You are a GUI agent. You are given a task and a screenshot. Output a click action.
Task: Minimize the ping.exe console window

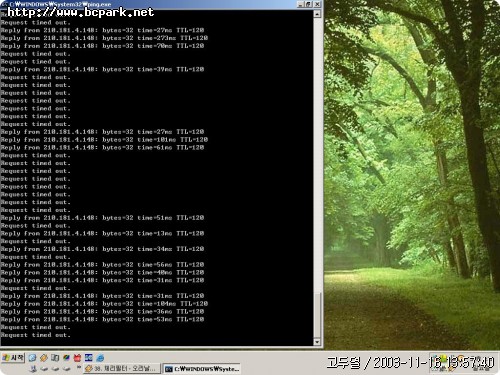tap(301, 4)
